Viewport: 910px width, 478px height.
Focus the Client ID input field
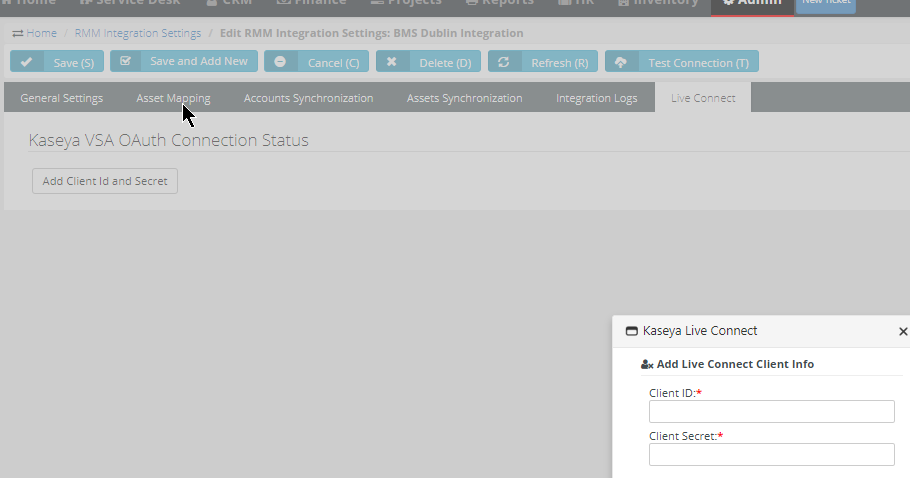tap(771, 412)
